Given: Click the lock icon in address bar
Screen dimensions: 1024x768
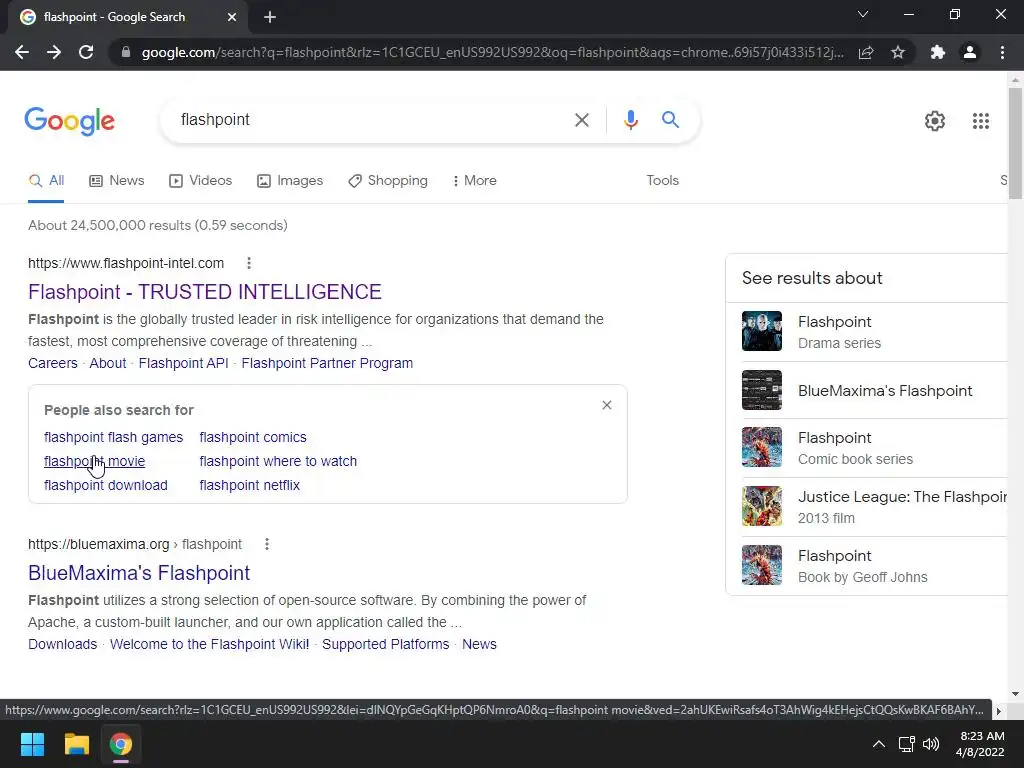Looking at the screenshot, I should 126,52.
